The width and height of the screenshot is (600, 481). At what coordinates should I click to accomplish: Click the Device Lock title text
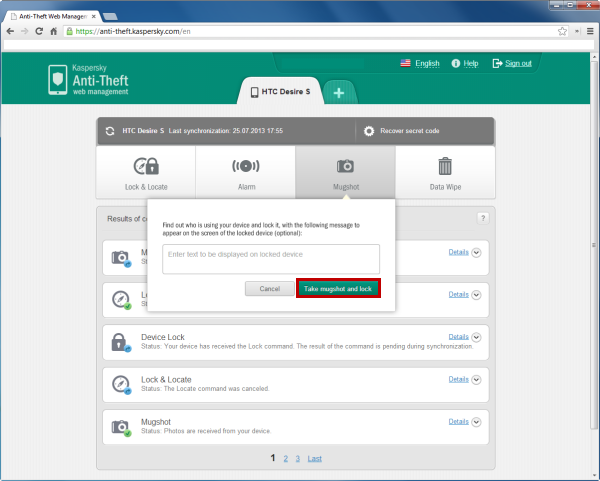[163, 337]
